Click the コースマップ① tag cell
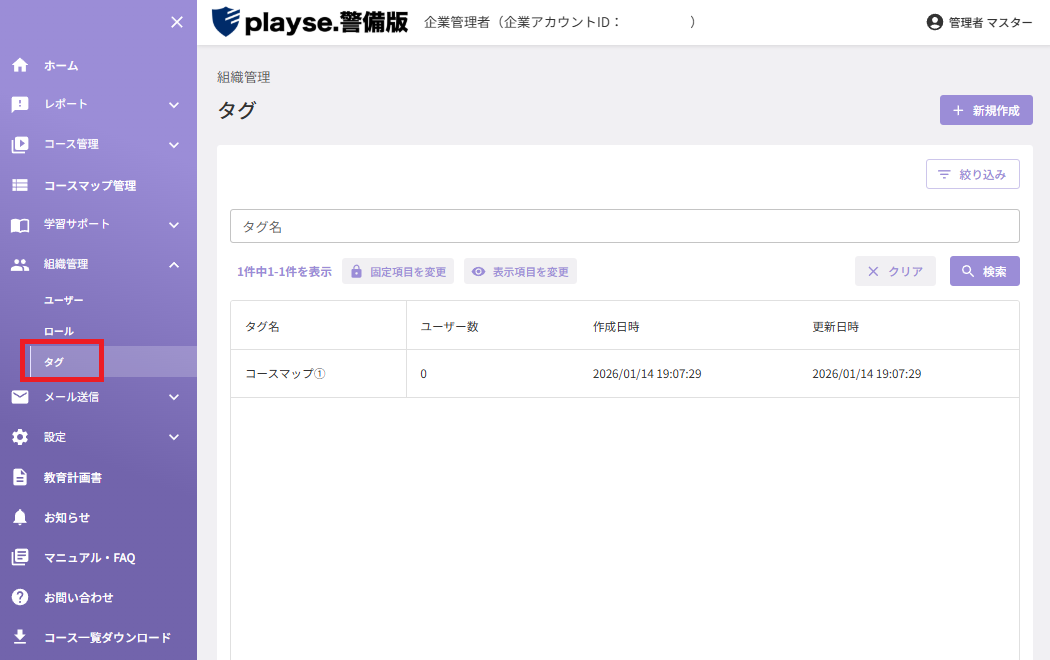Screen dimensions: 1050x660 pyautogui.click(x=285, y=374)
